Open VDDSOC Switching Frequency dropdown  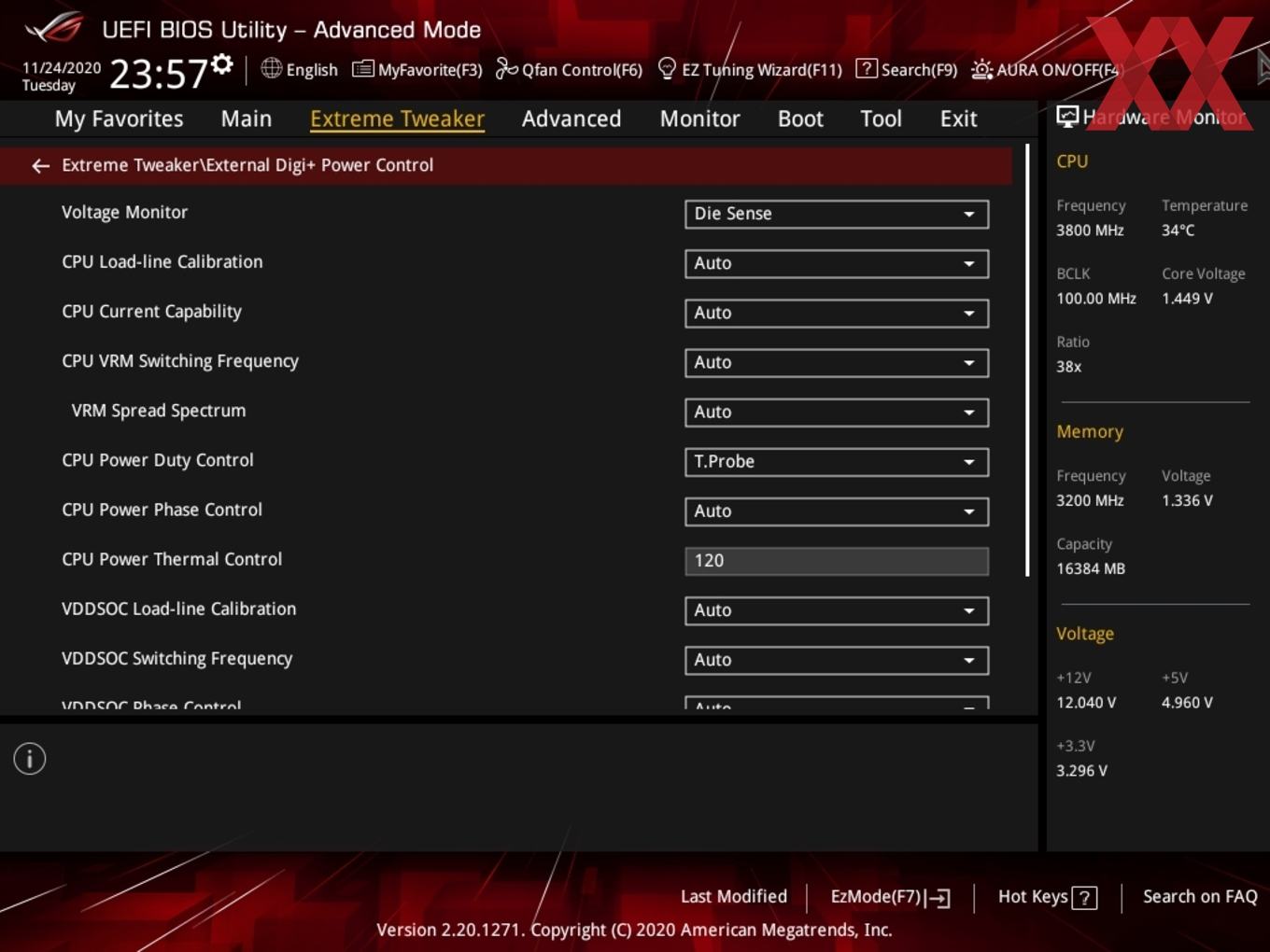837,660
